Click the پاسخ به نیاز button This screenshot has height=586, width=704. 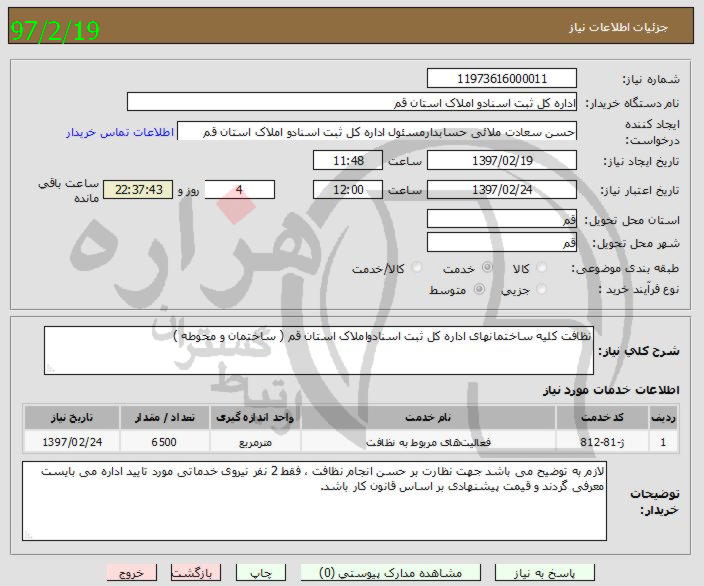coord(544,573)
